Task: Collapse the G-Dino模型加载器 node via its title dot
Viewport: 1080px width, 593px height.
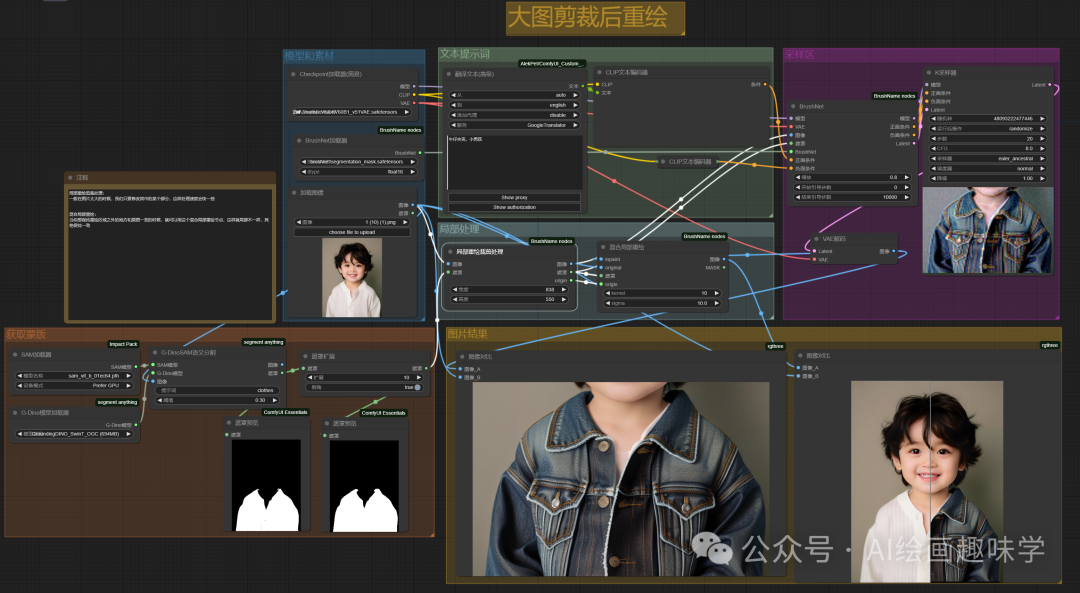Action: pos(15,413)
